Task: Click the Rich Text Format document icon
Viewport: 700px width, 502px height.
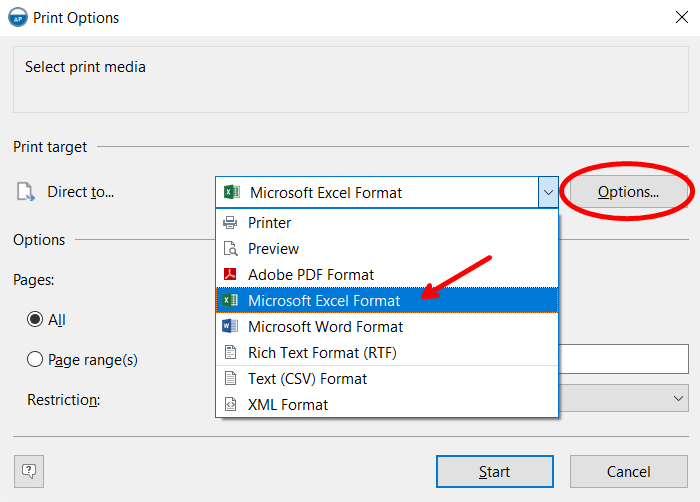Action: 230,353
